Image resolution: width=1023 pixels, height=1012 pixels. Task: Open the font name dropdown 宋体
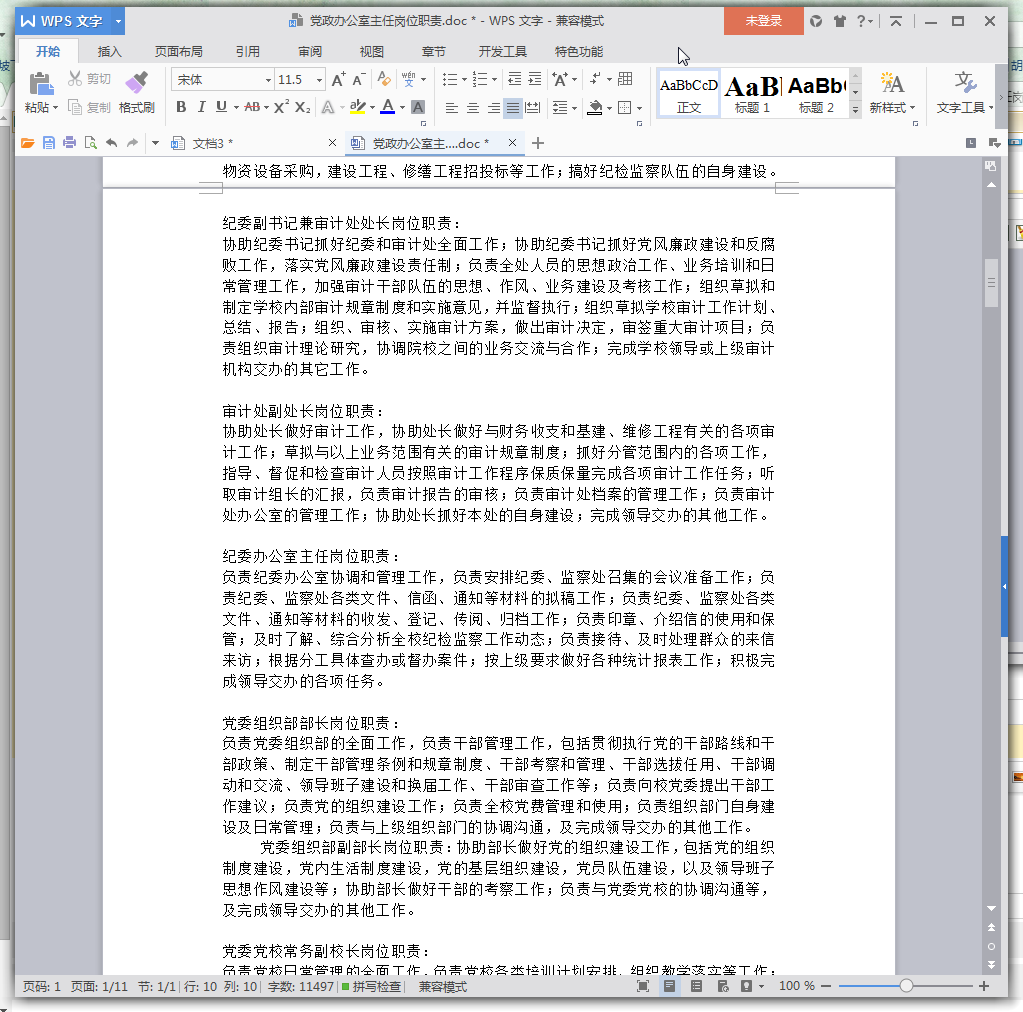tap(267, 80)
